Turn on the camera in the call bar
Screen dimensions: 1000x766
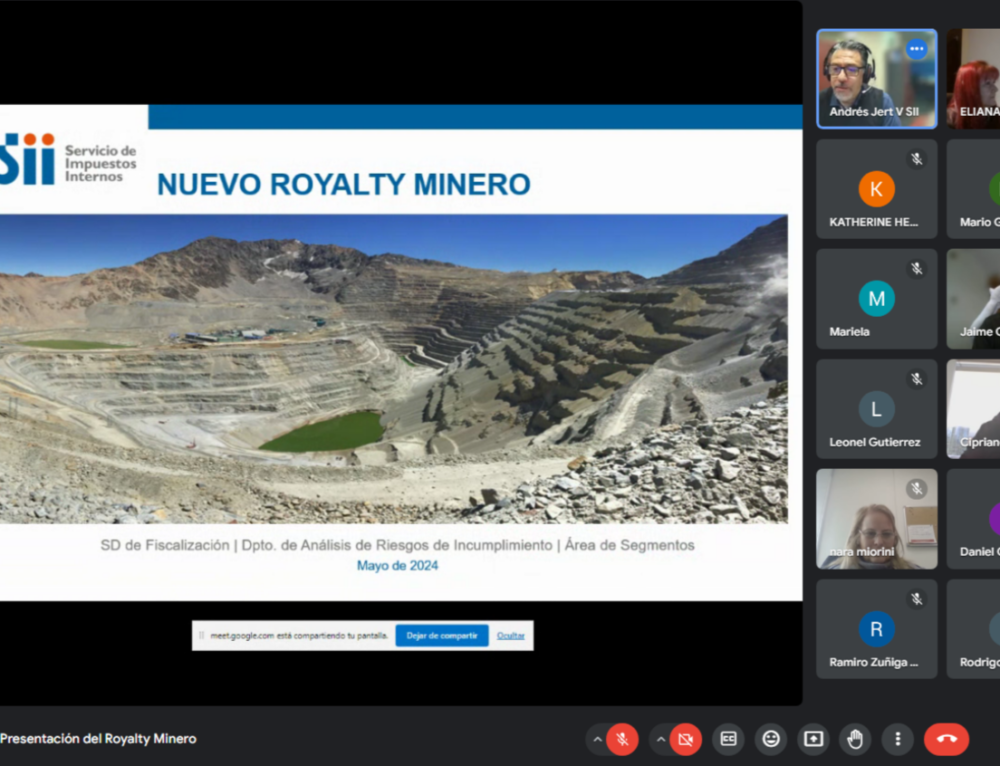(686, 739)
